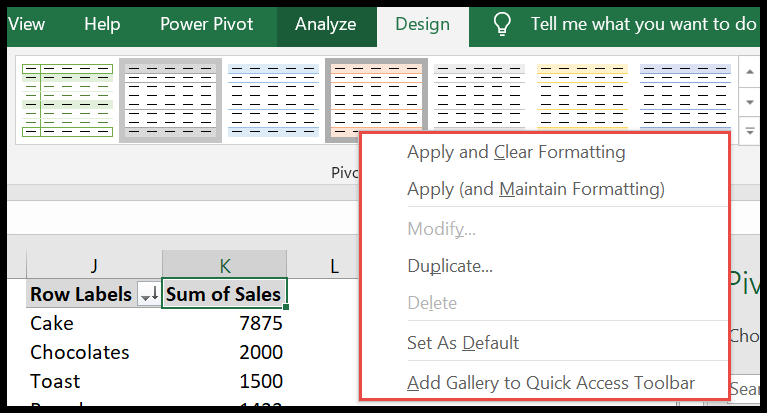Click Duplicate... in the context menu
The width and height of the screenshot is (767, 413).
[x=449, y=266]
